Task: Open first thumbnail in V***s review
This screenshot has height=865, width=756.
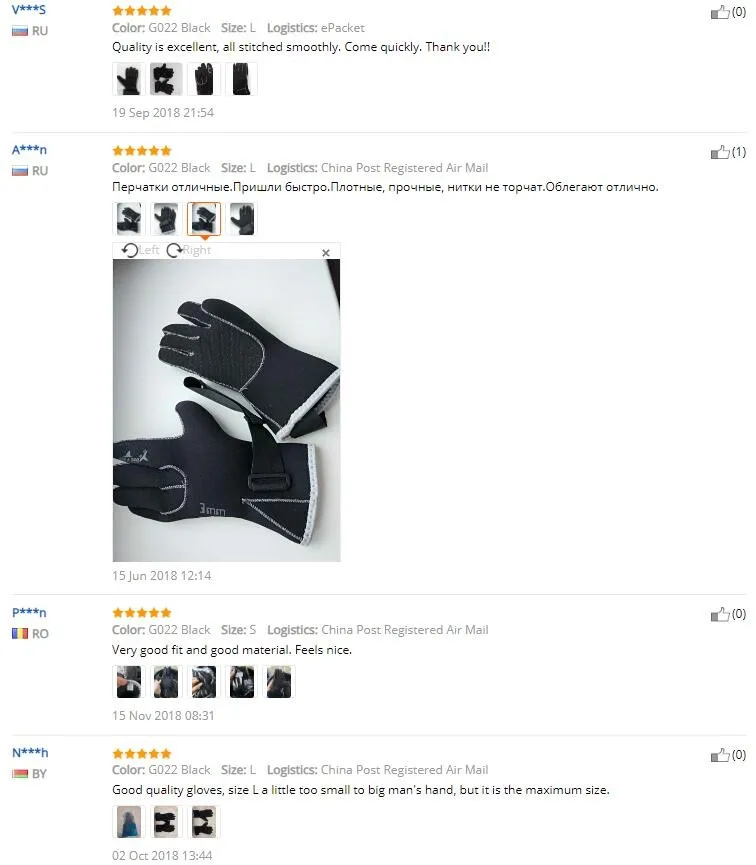Action: (129, 79)
